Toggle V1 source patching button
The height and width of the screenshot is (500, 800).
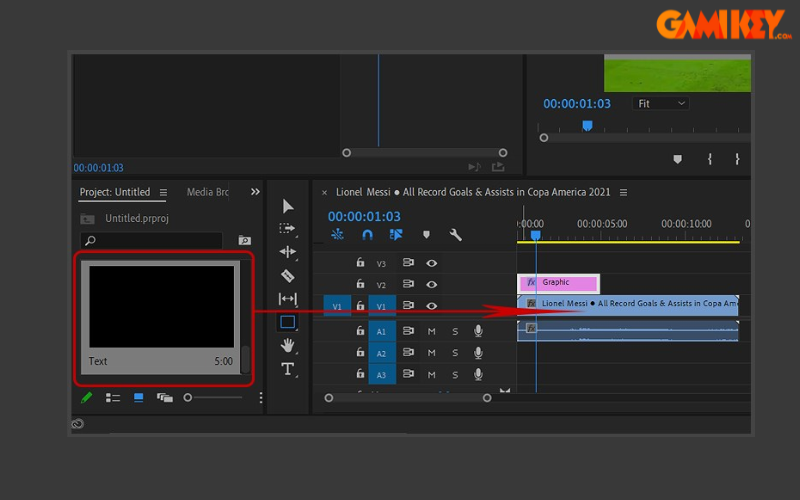click(x=337, y=306)
